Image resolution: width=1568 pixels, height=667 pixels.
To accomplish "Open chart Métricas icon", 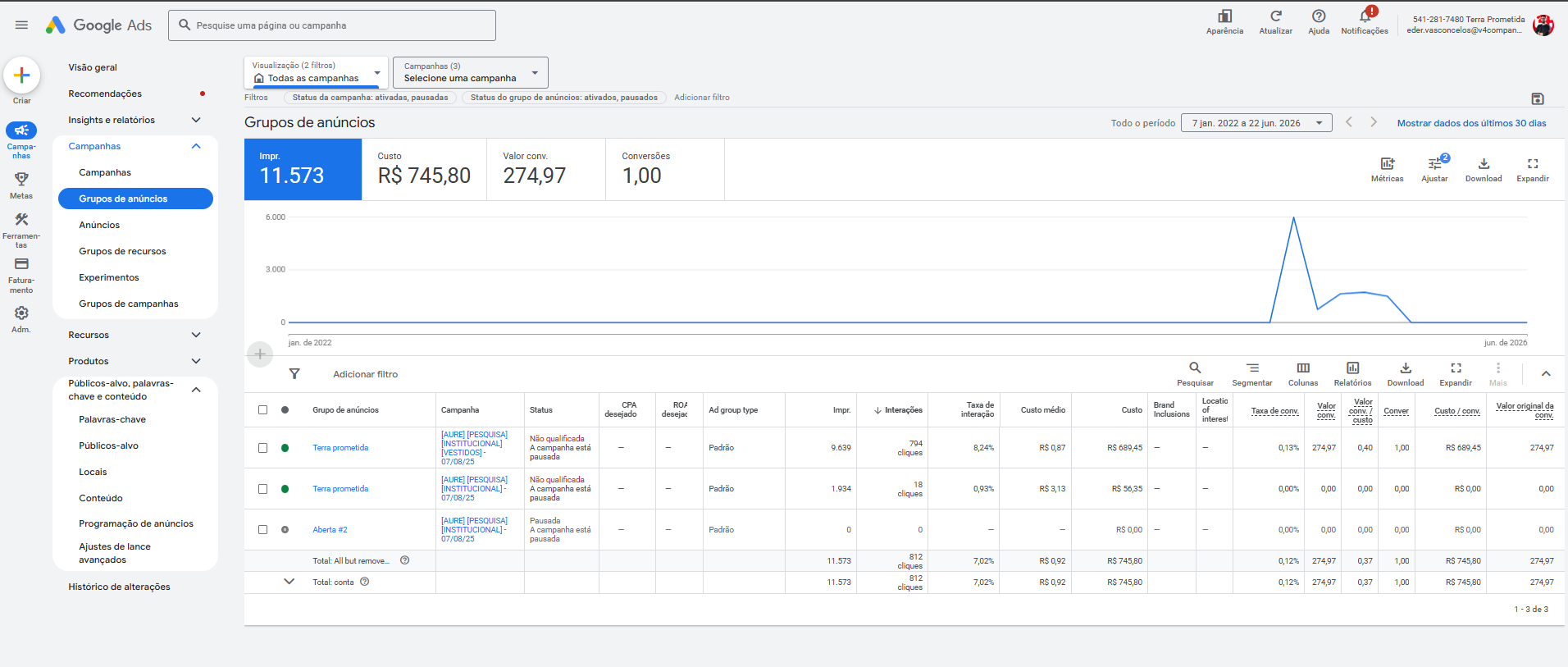I will 1387,164.
